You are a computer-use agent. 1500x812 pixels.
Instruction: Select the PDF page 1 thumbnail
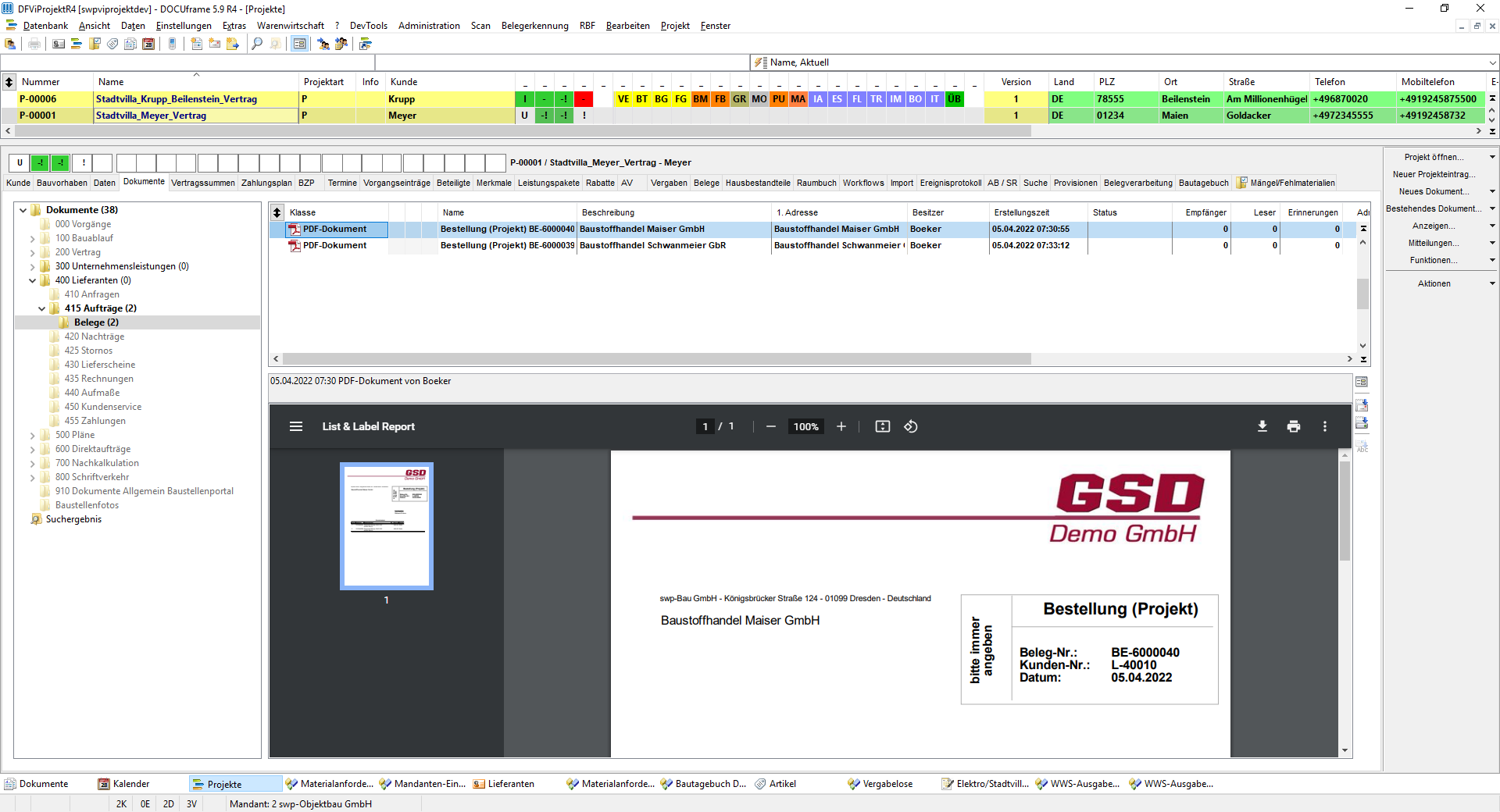coord(387,526)
